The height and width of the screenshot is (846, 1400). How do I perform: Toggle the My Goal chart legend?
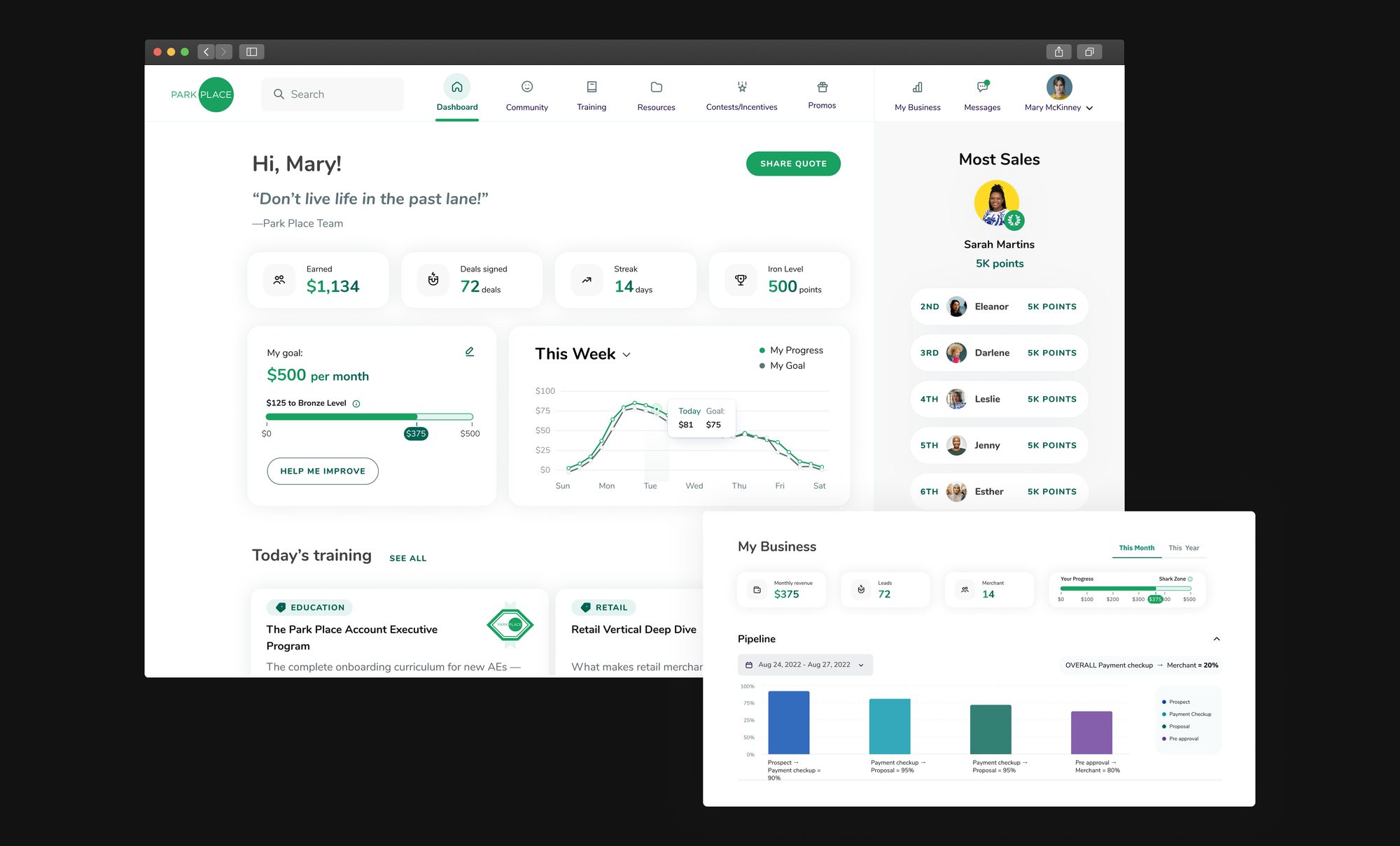pyautogui.click(x=782, y=365)
